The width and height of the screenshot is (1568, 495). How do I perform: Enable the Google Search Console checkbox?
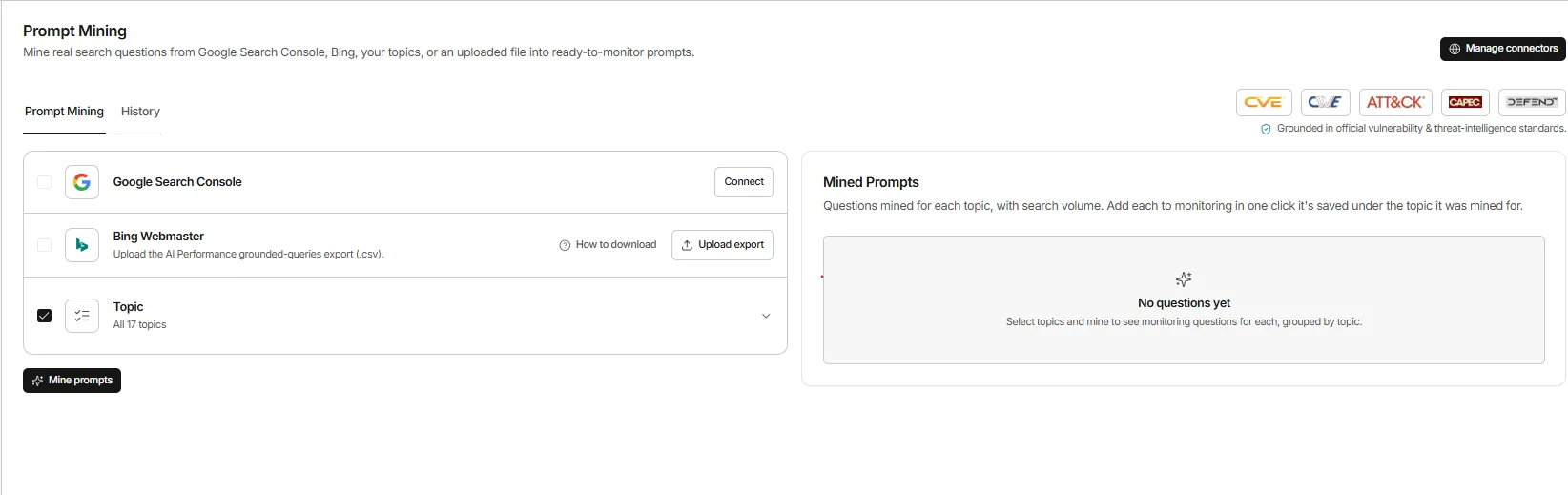(44, 182)
